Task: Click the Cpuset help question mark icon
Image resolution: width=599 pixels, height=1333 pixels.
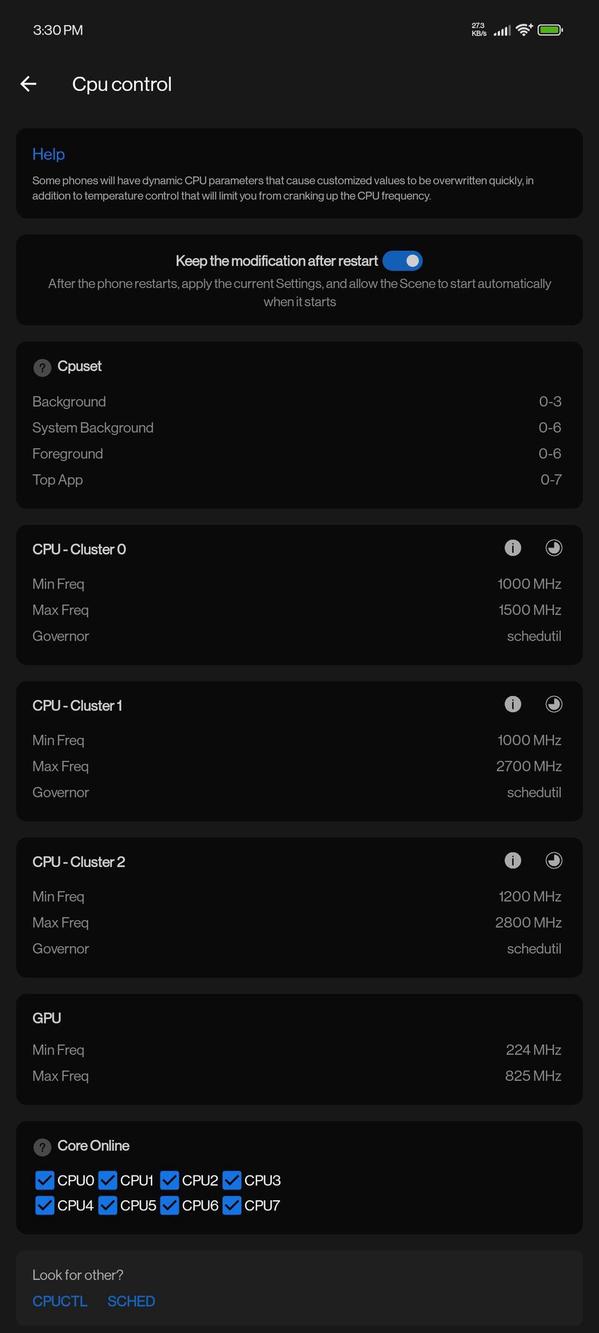Action: coord(42,367)
